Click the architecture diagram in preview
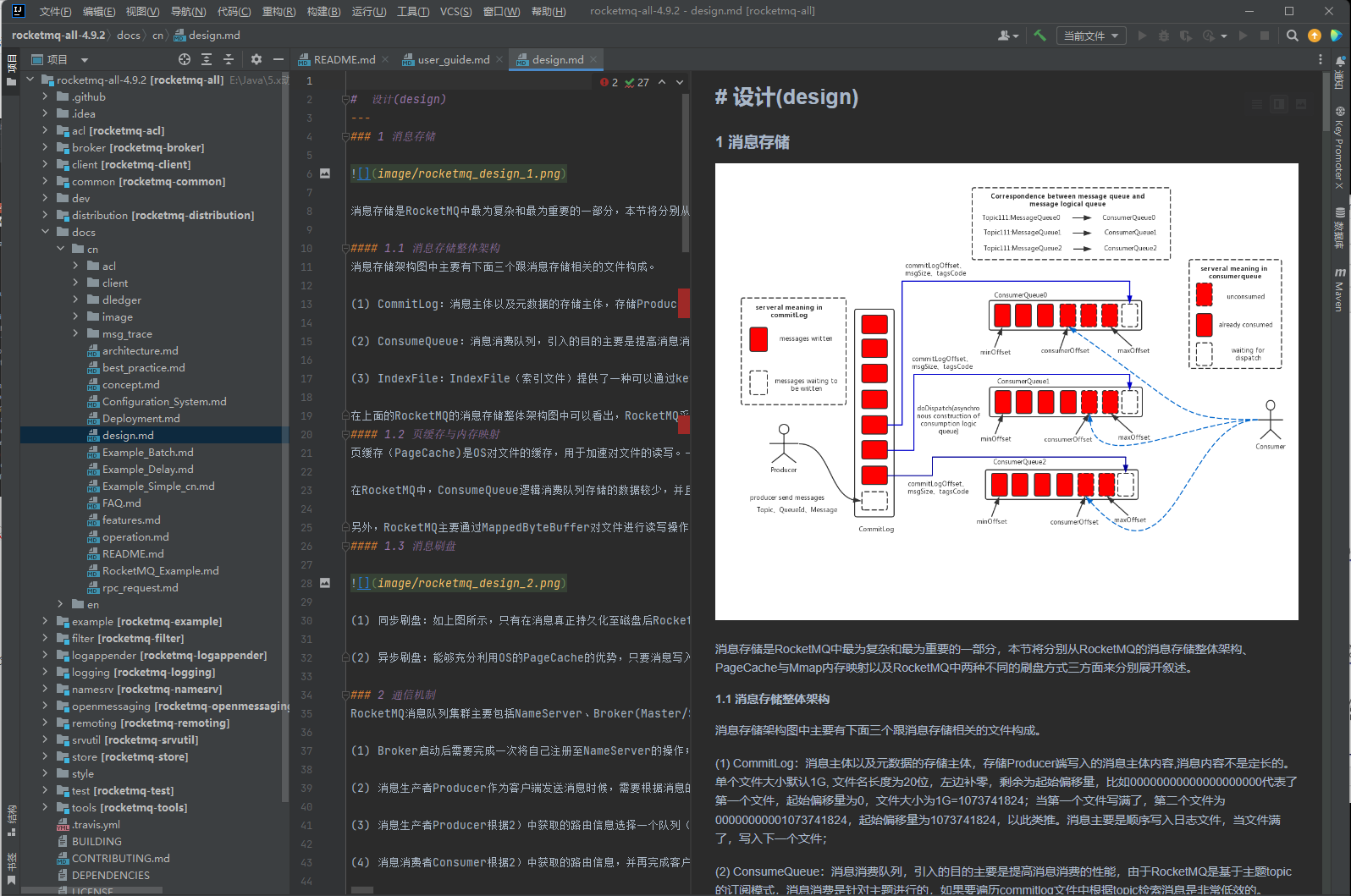 (x=1006, y=392)
